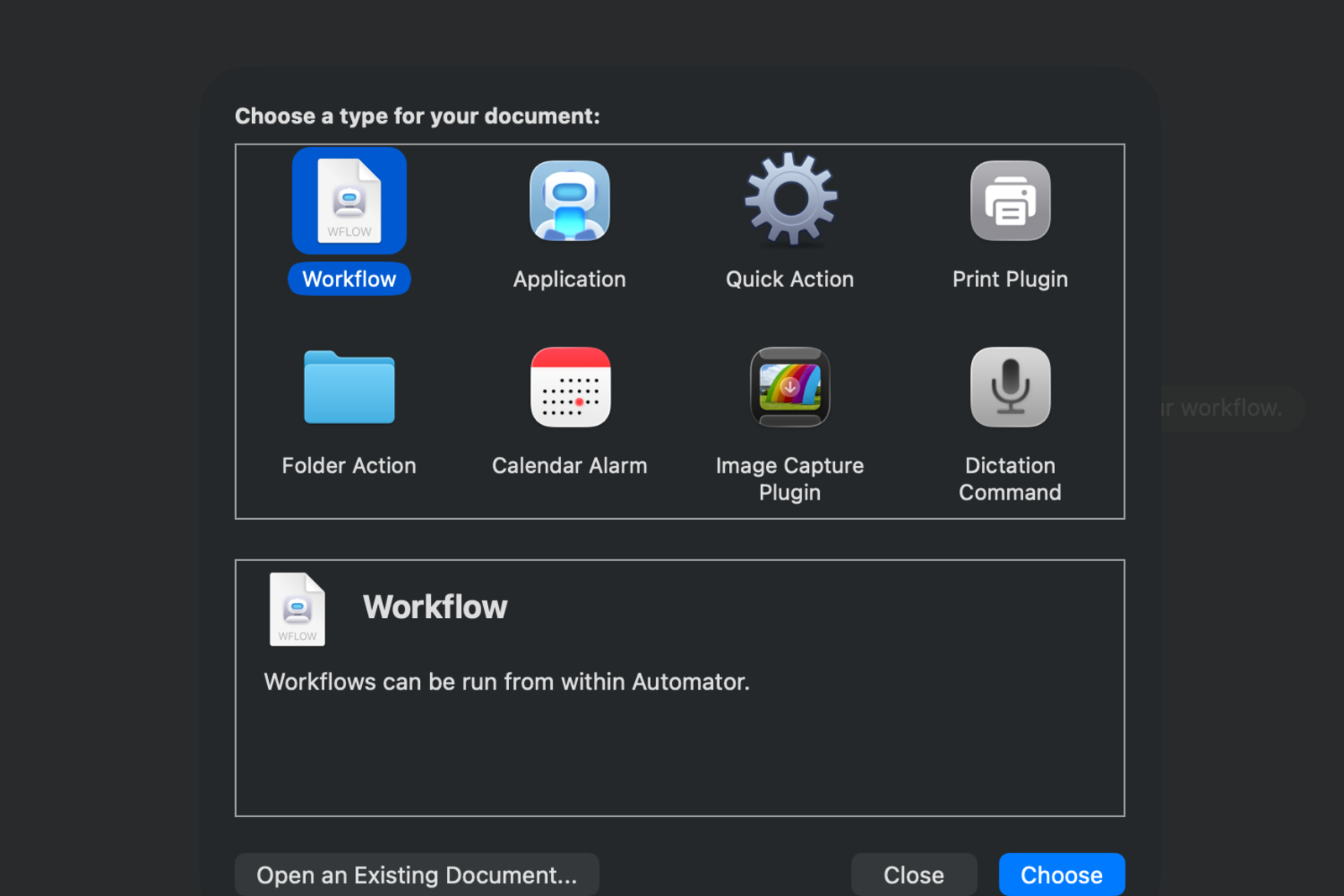
Task: Click the Print Plugin label
Action: coord(1011,279)
